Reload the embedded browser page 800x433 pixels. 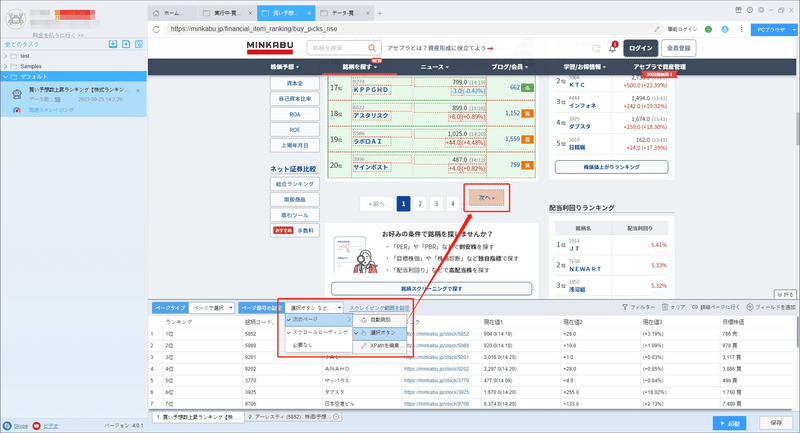pyautogui.click(x=156, y=29)
